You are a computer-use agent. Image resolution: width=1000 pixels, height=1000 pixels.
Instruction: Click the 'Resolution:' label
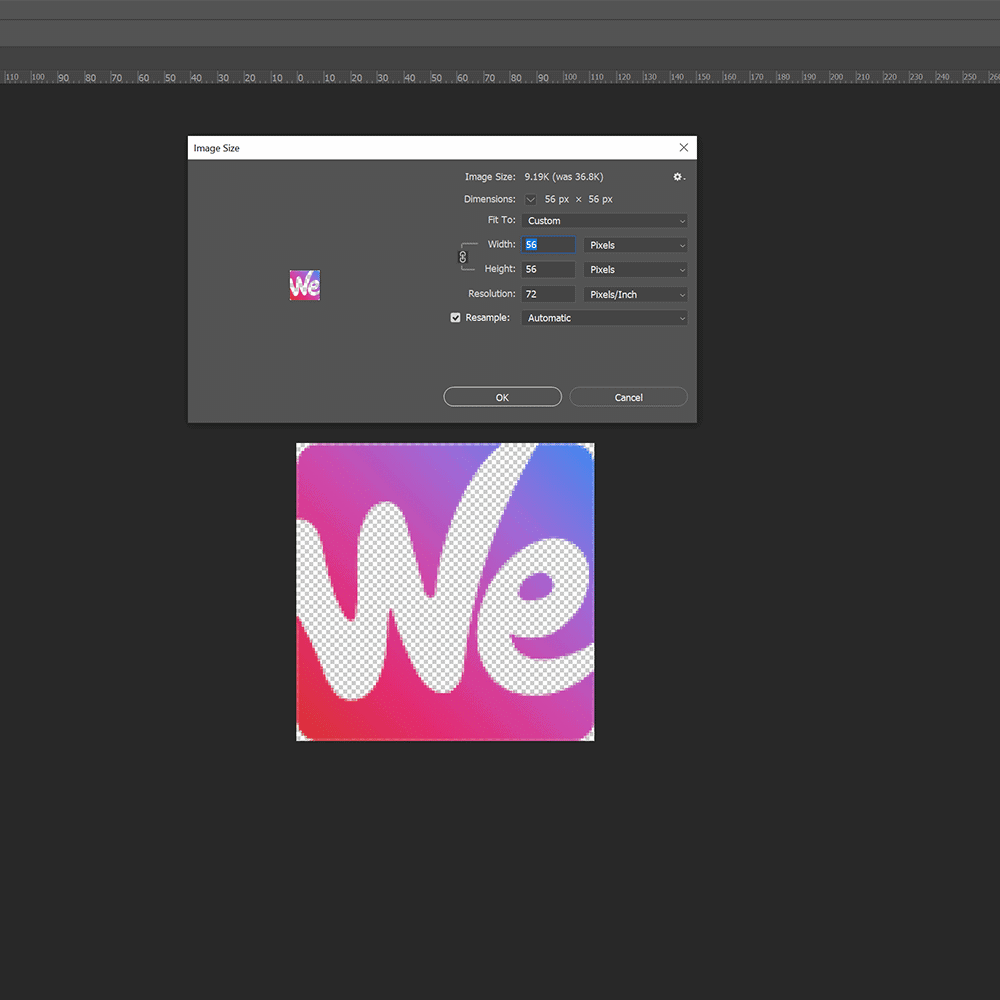click(492, 294)
